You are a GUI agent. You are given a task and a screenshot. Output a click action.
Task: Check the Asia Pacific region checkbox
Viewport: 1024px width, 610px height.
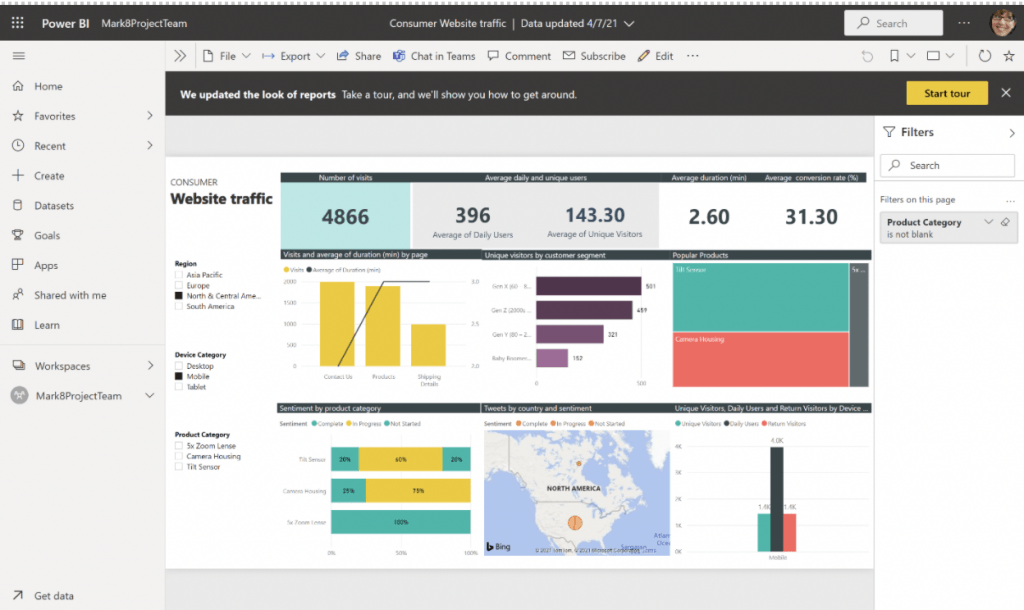tap(178, 275)
